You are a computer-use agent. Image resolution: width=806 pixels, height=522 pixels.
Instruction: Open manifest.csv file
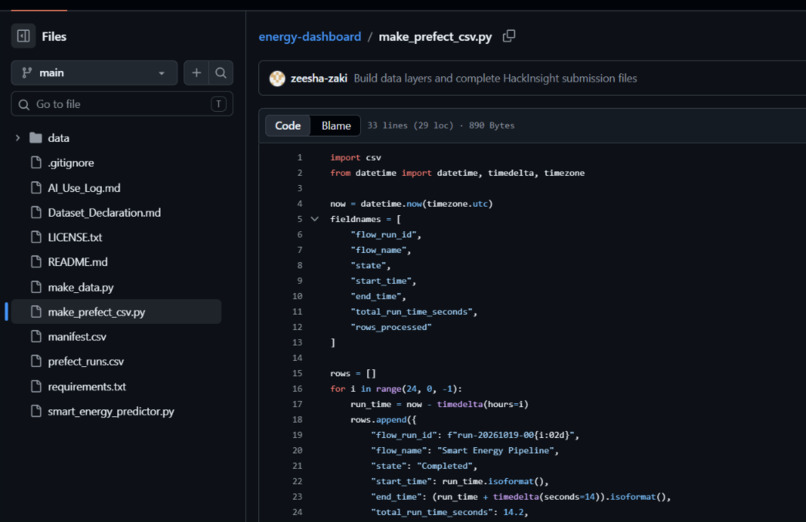coord(77,337)
